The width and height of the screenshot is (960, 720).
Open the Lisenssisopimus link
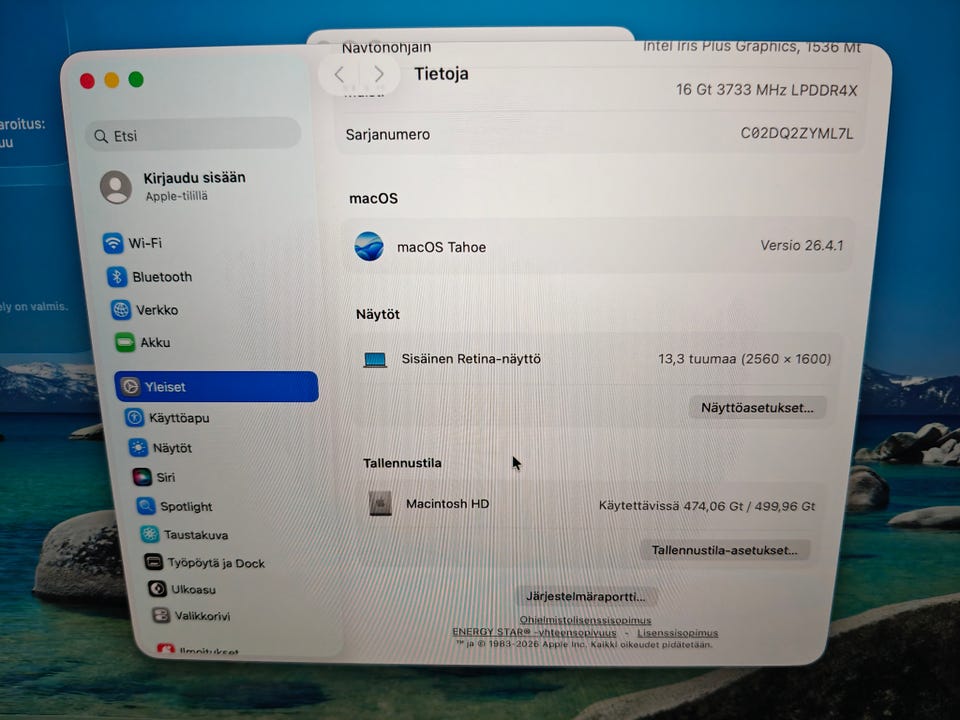point(677,633)
